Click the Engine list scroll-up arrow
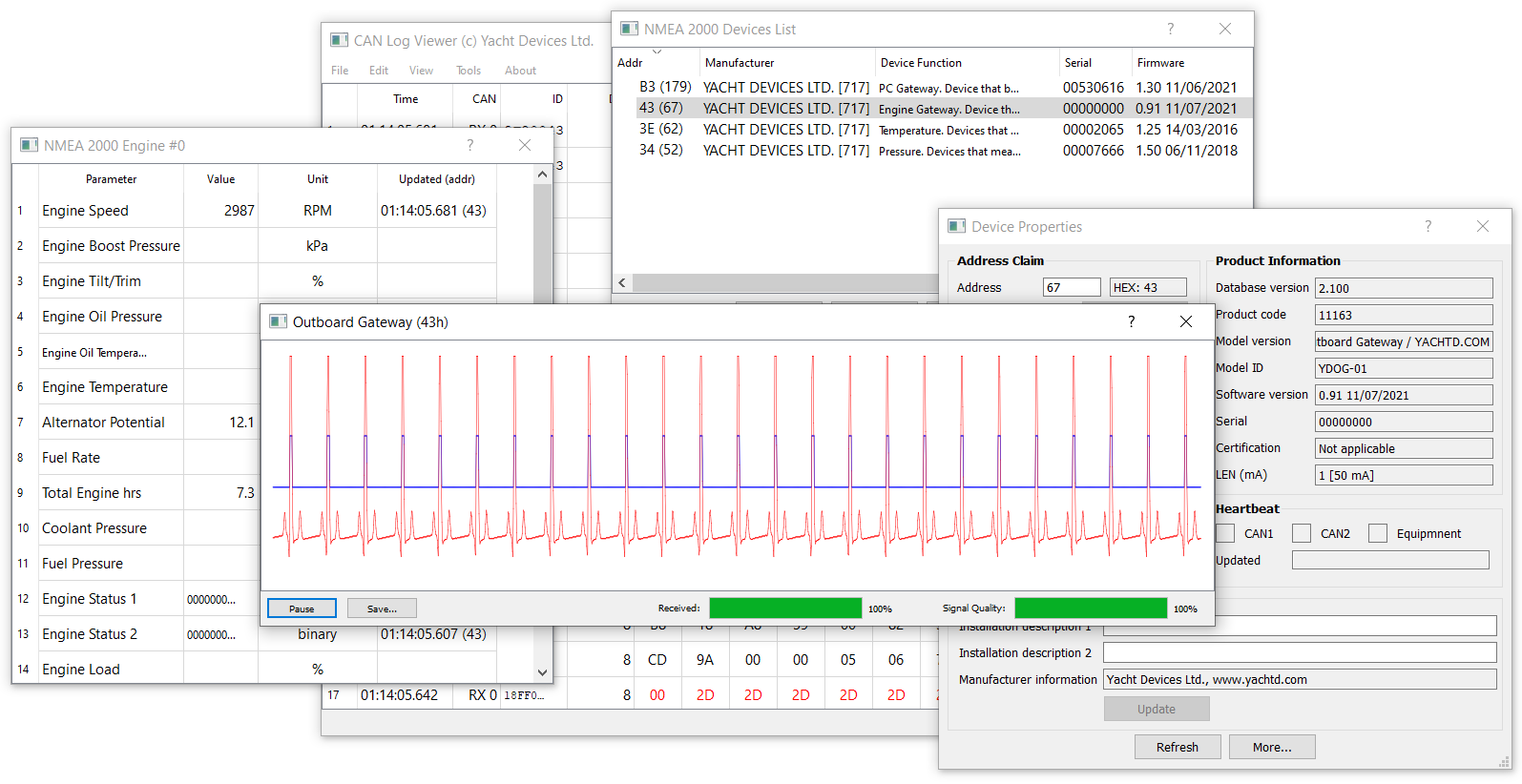Image resolution: width=1522 pixels, height=784 pixels. (x=542, y=175)
